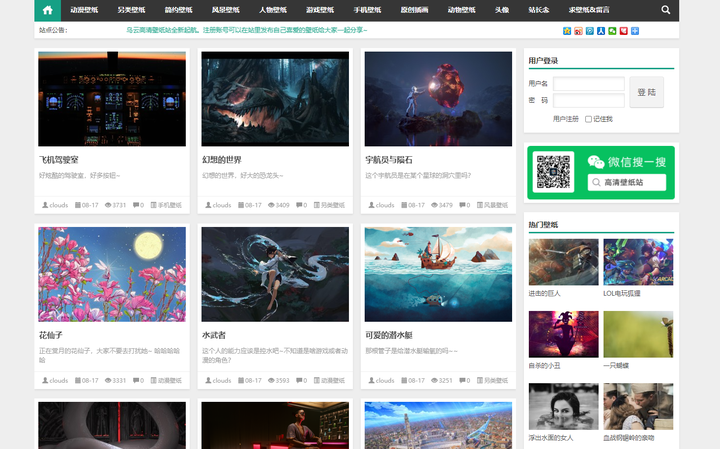
Task: Open the 风景壁纸 menu
Action: pyautogui.click(x=225, y=10)
